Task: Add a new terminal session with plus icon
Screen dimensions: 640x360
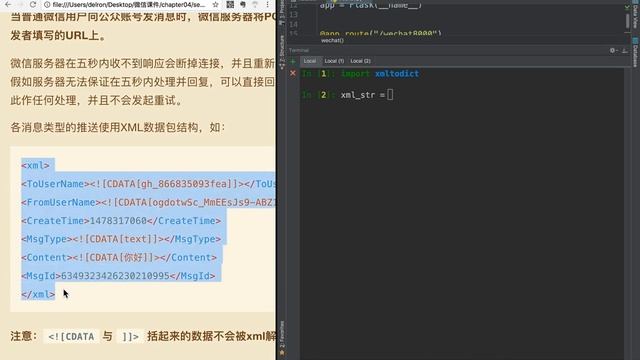Action: [x=293, y=61]
